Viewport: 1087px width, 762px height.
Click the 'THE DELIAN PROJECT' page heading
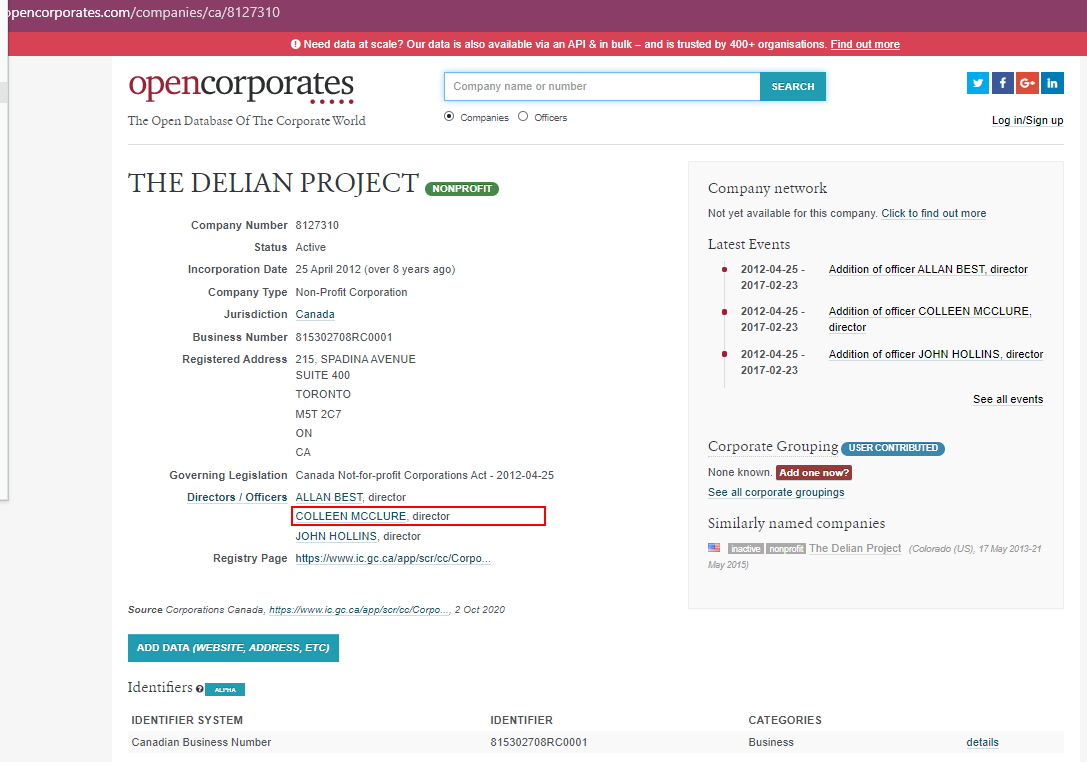[274, 183]
